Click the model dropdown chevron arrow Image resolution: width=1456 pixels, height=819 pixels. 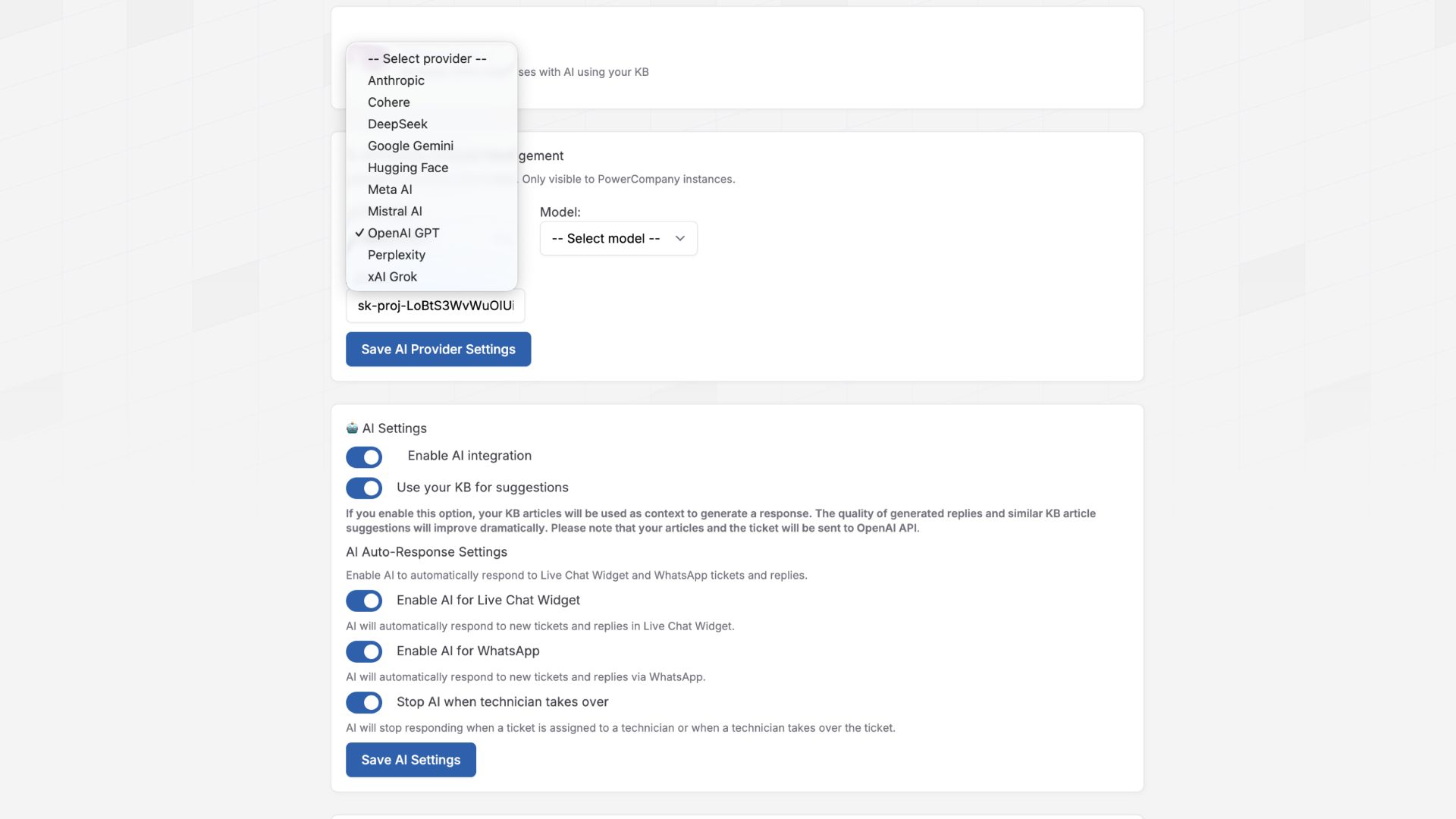pos(680,238)
